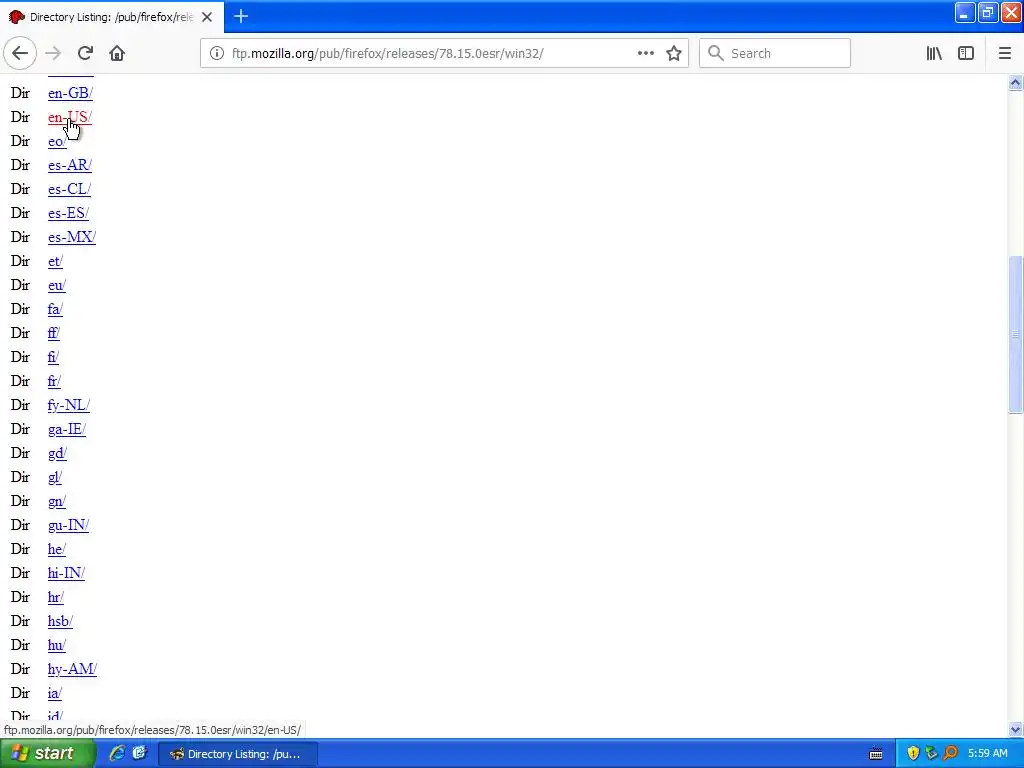Open the eo/ directory link
Viewport: 1024px width, 768px height.
[x=57, y=142]
